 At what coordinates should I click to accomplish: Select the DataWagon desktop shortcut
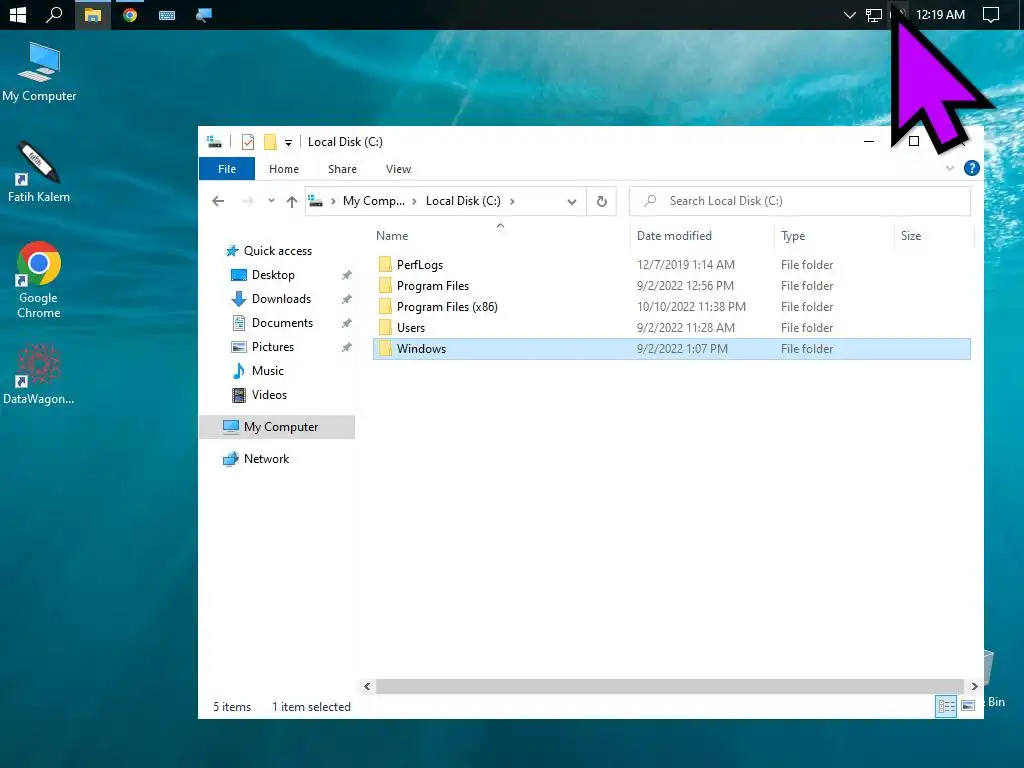39,374
